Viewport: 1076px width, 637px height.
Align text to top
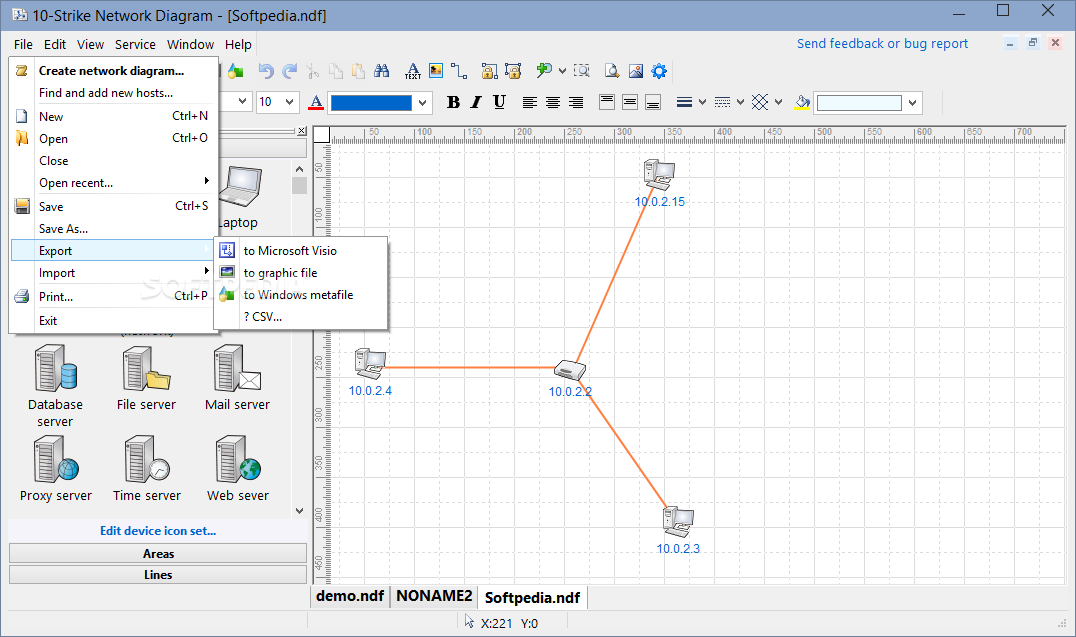(607, 102)
